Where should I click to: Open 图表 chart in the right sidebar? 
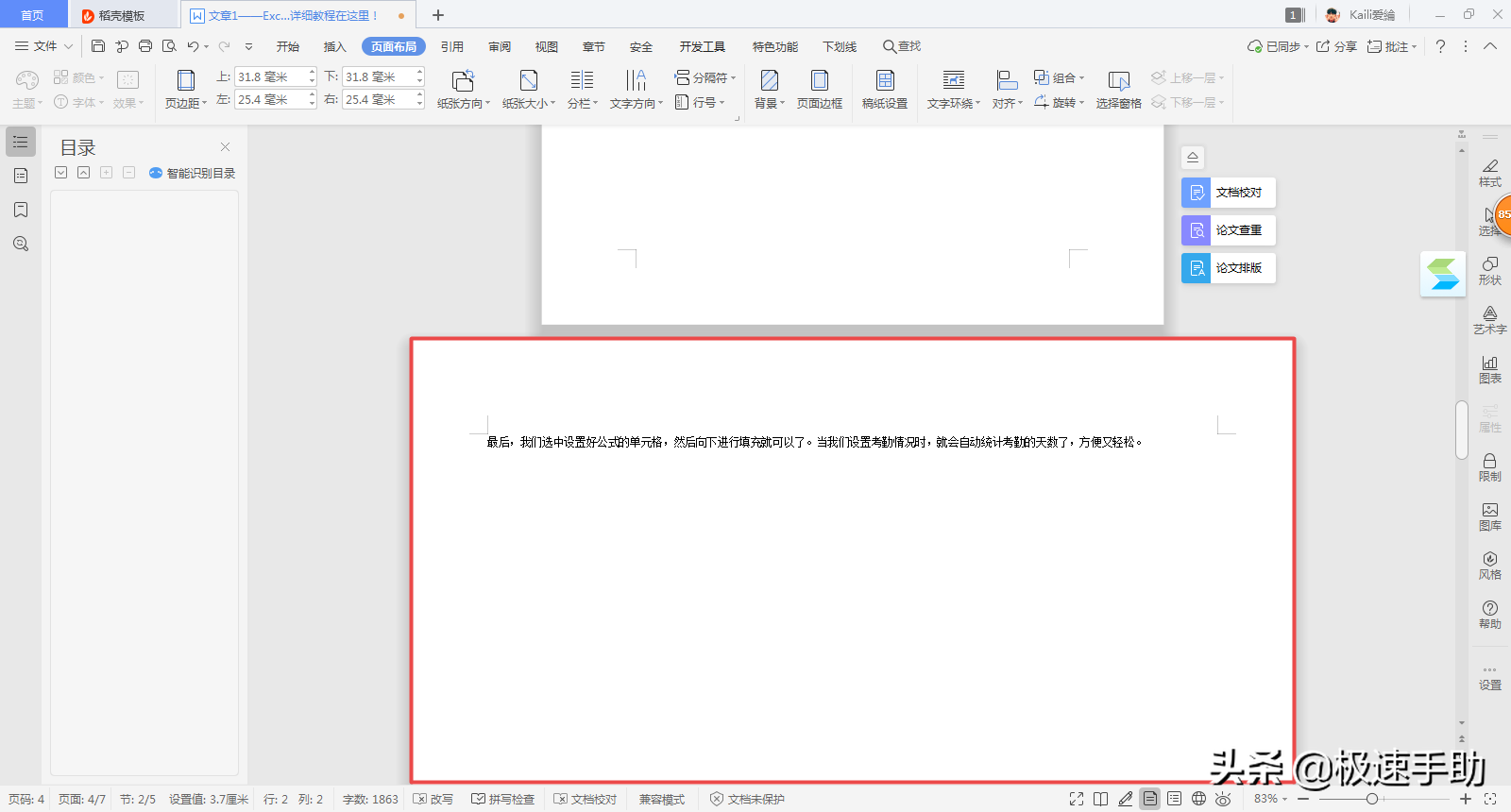pos(1490,369)
